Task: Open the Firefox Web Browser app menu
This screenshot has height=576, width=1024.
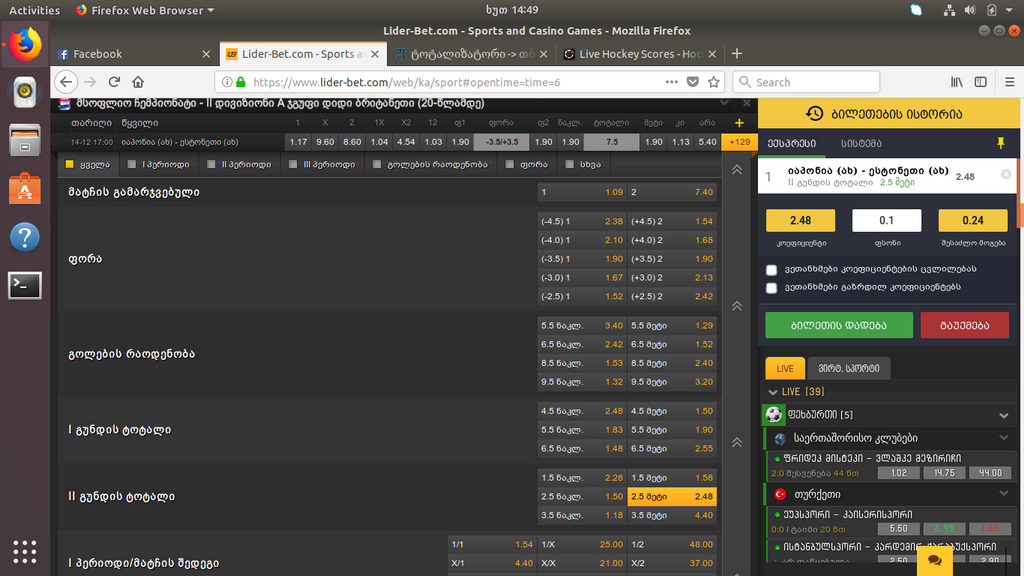Action: [145, 10]
